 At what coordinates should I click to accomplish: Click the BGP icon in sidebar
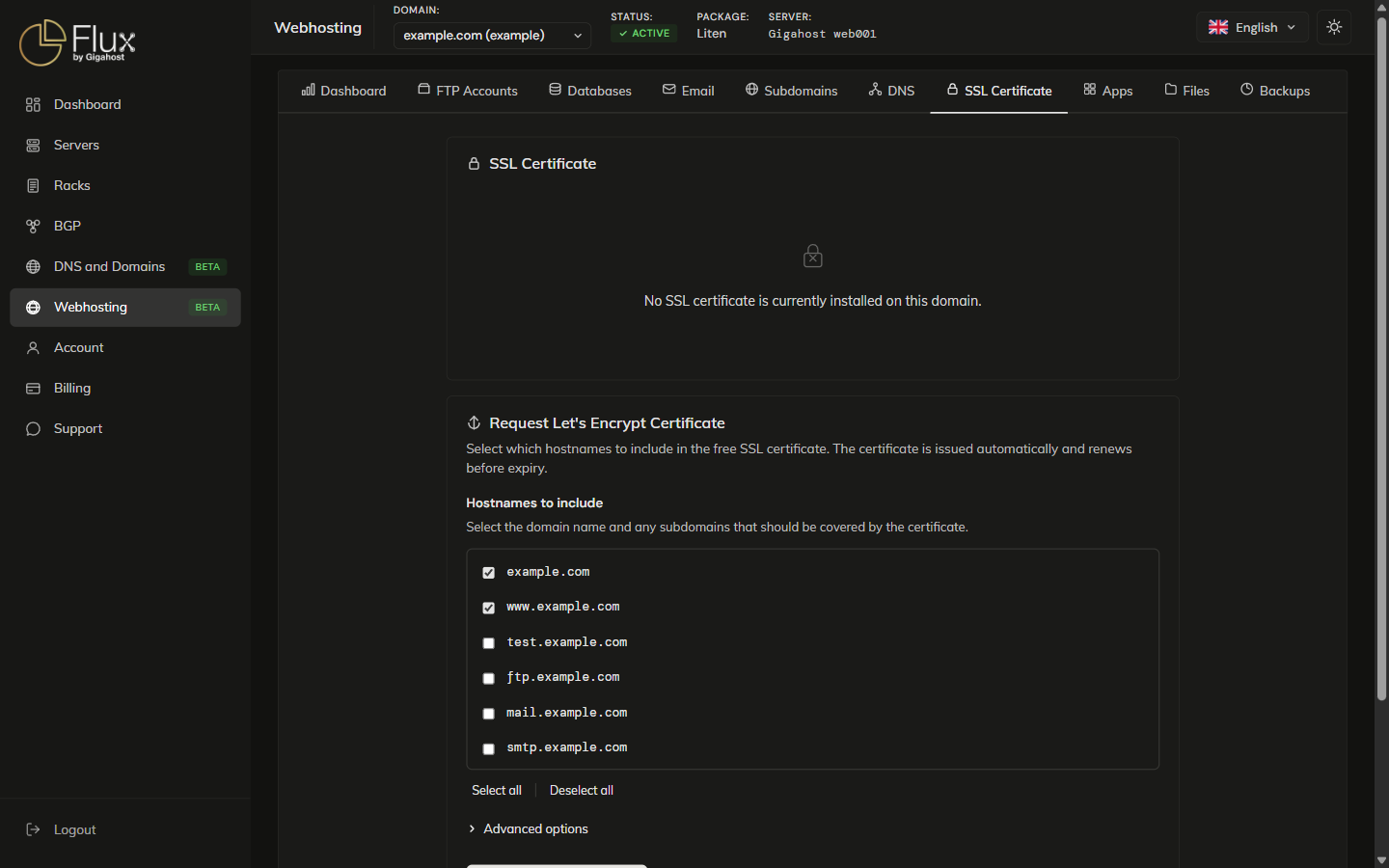coord(33,227)
